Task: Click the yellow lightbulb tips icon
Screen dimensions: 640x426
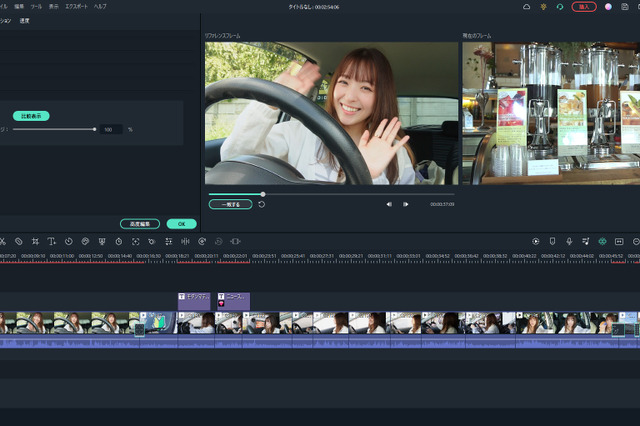Action: click(x=543, y=7)
